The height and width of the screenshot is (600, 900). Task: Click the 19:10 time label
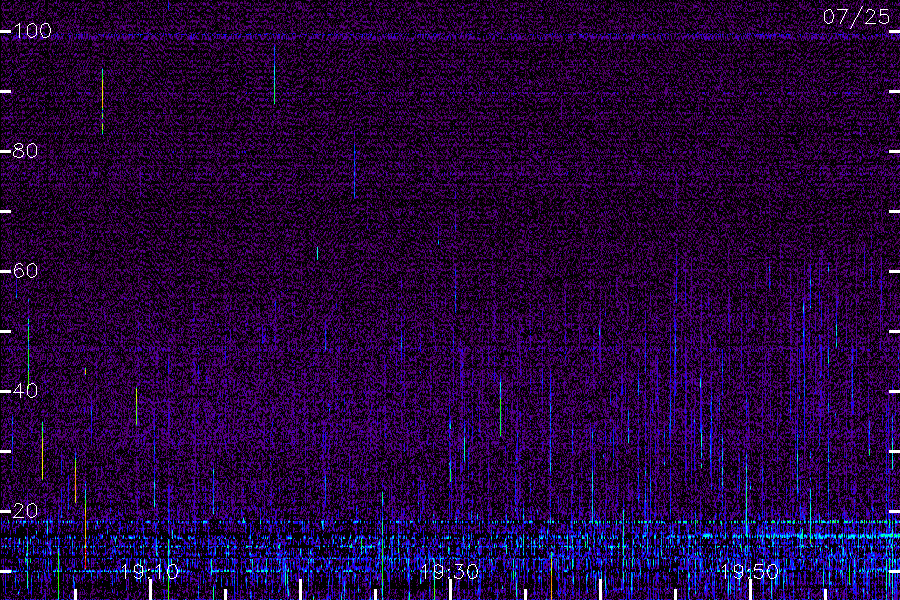click(150, 571)
